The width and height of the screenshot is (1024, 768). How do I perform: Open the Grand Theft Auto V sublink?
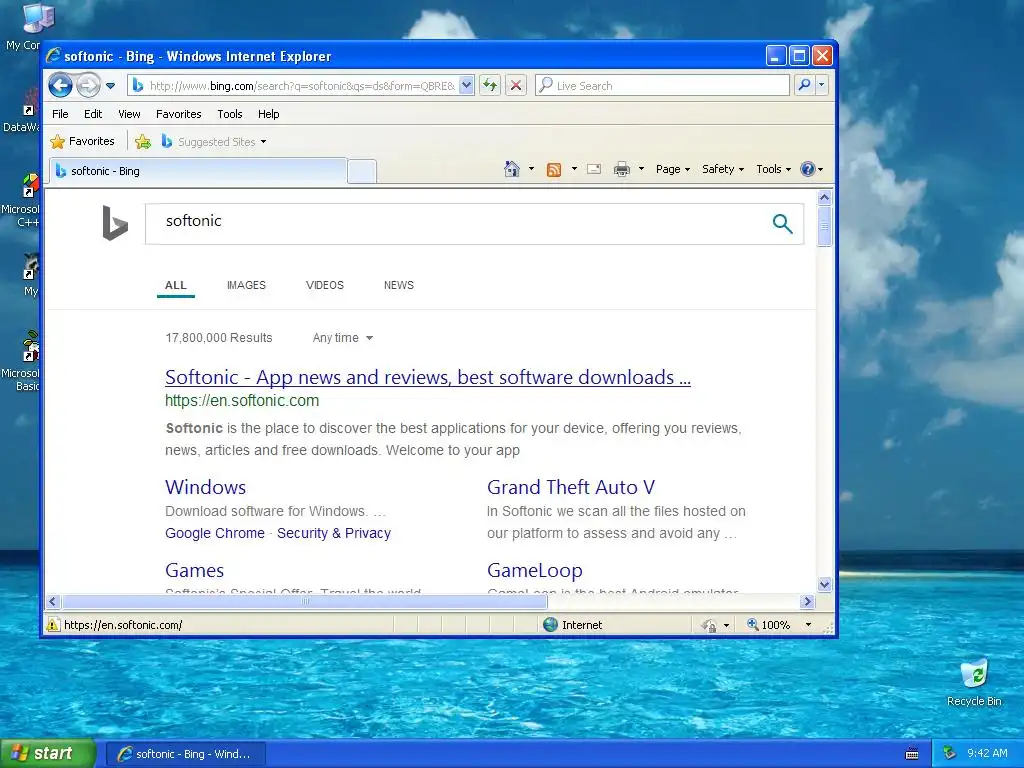pyautogui.click(x=571, y=487)
